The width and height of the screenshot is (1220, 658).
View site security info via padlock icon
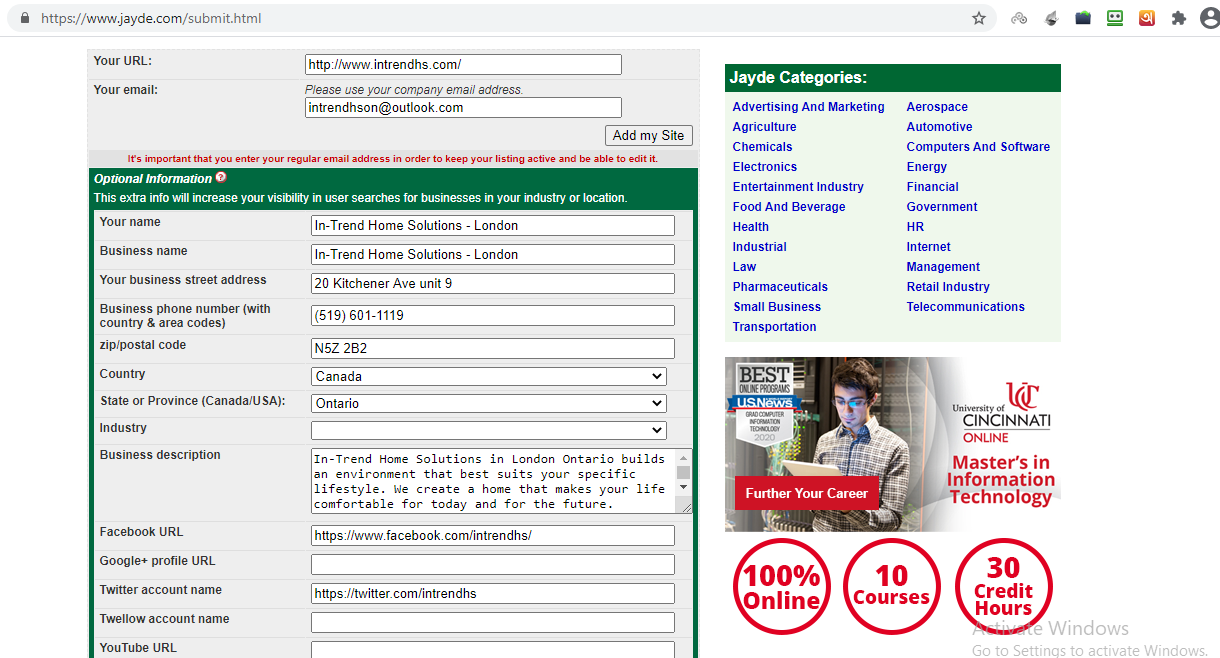[24, 18]
